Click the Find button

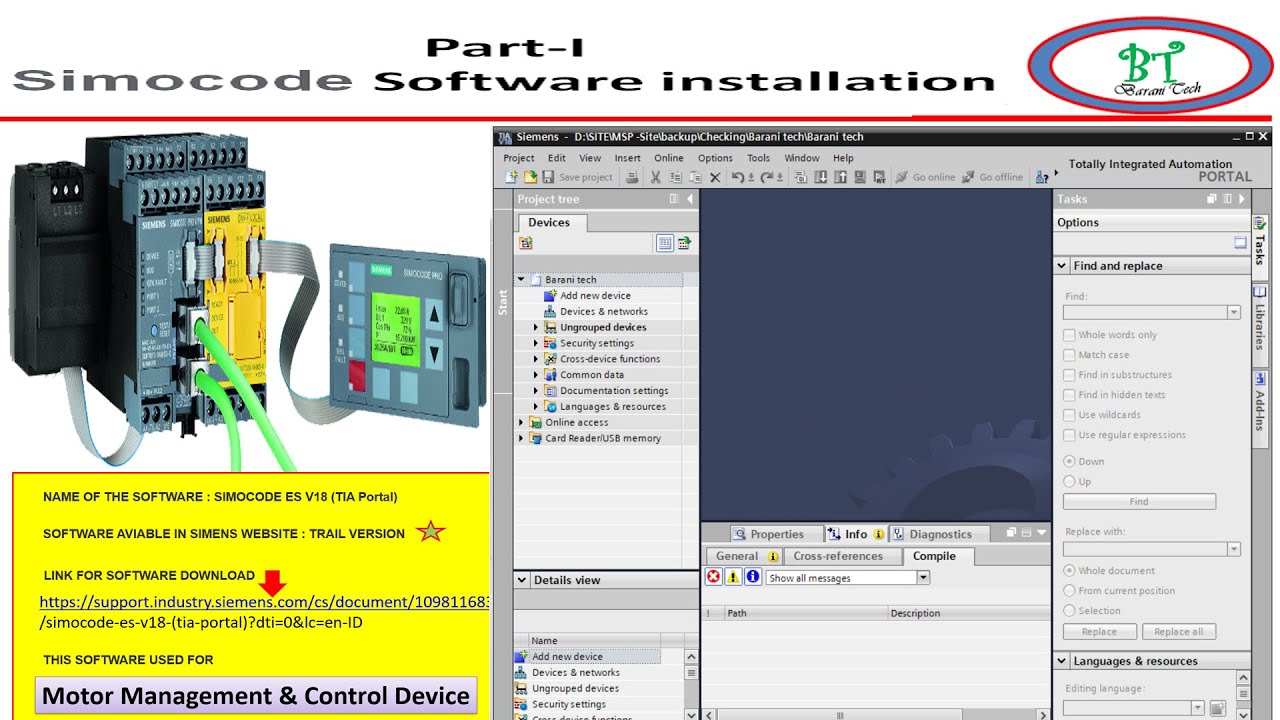(1139, 502)
